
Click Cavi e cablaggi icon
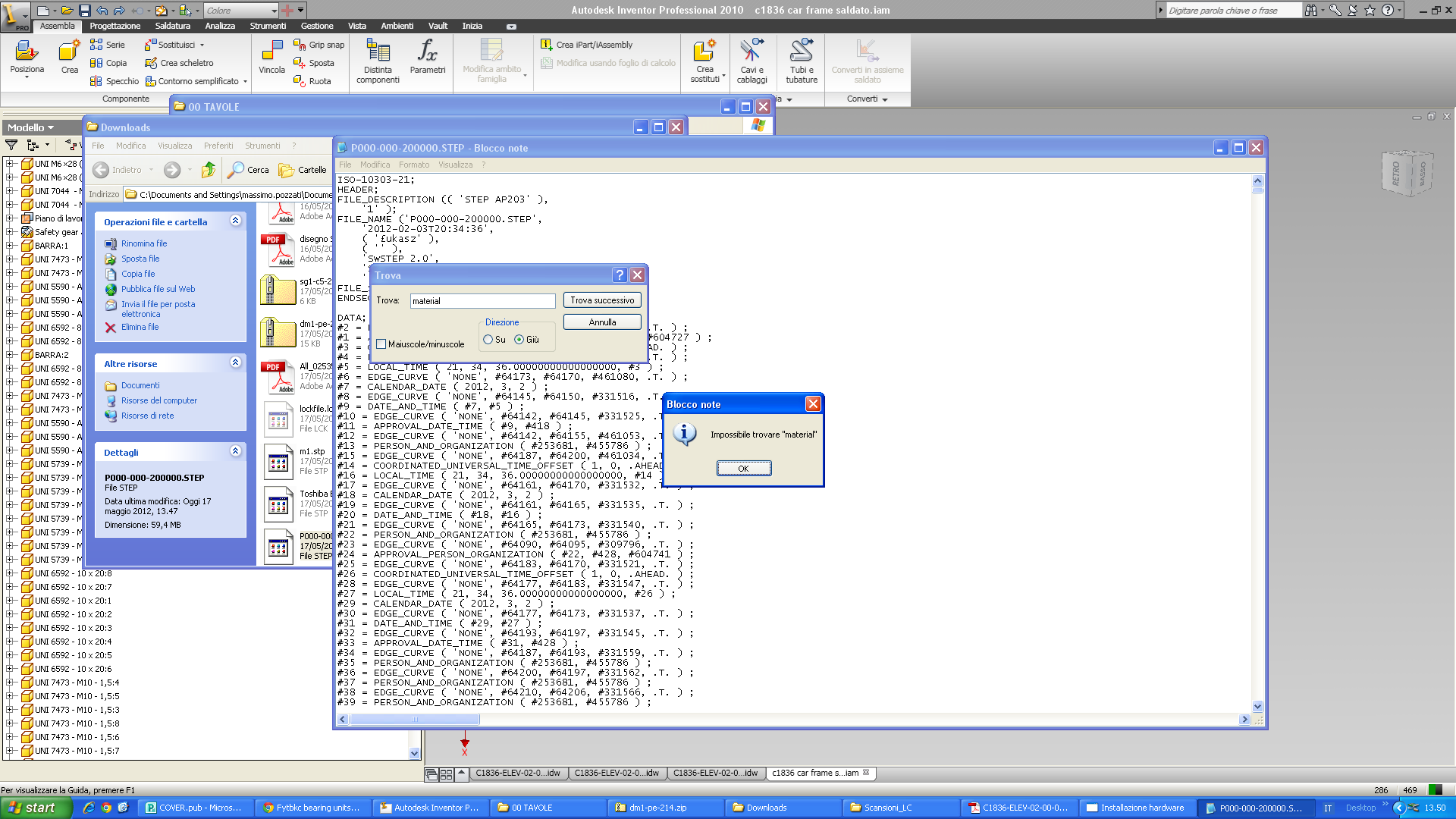tap(752, 53)
